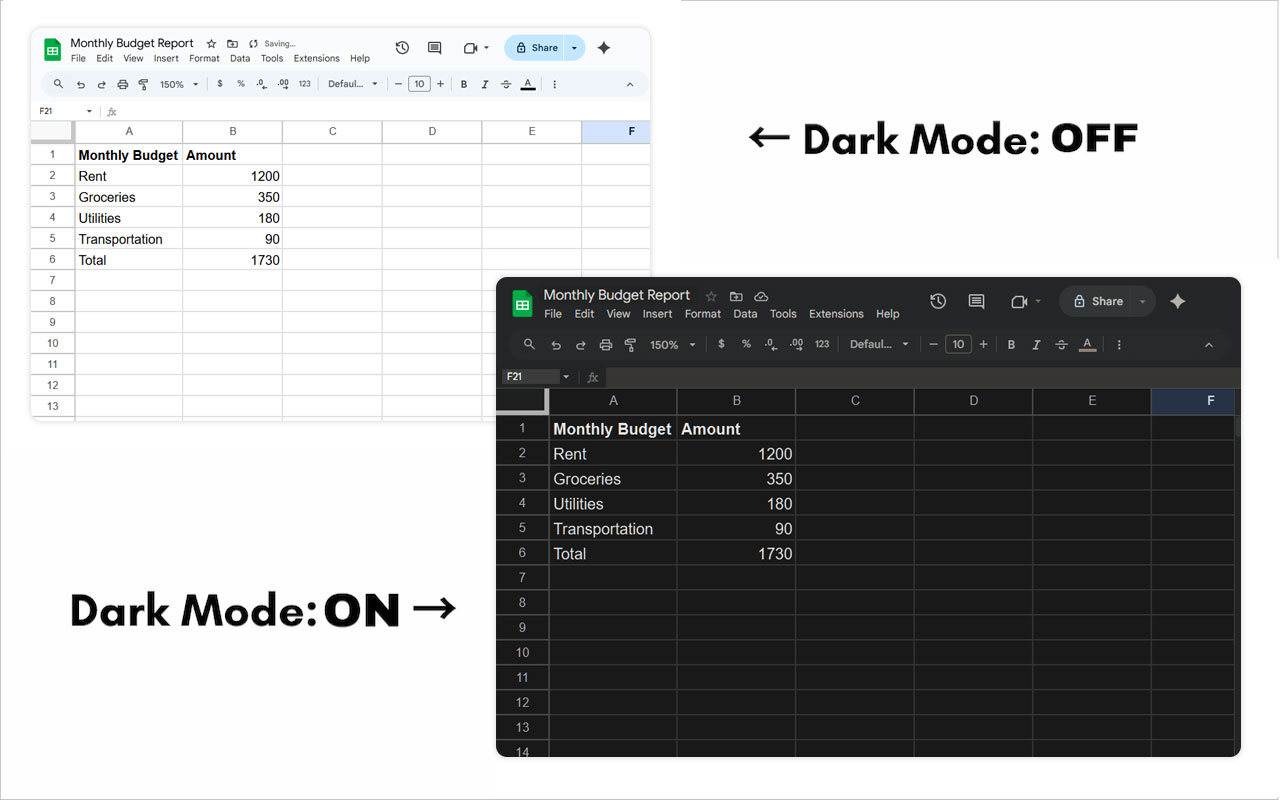The image size is (1280, 800).
Task: Apply strikethrough to the selection
Action: [1060, 344]
